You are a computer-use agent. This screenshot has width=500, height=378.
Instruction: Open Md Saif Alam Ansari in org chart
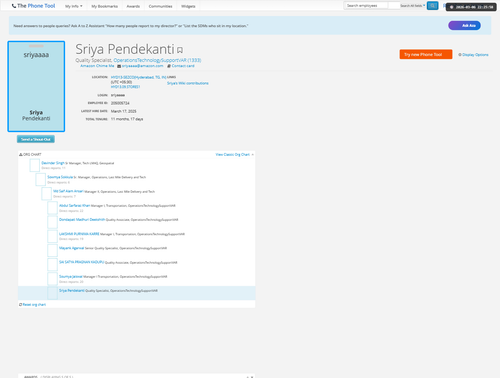click(x=68, y=191)
